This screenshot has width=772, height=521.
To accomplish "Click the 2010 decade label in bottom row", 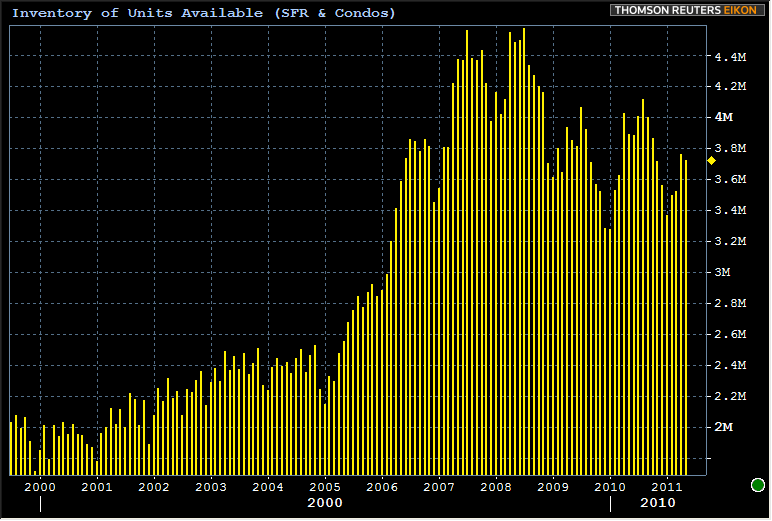I will pos(657,503).
